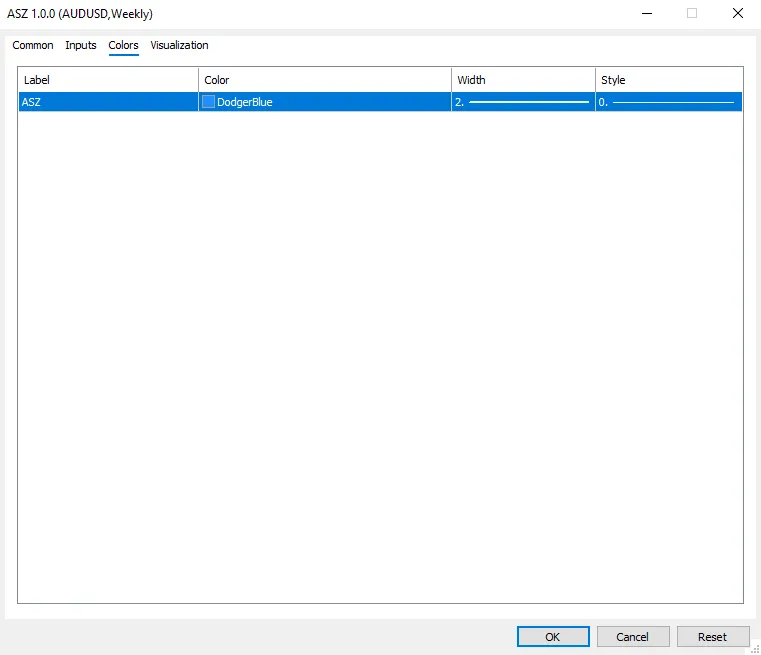Click the resize grip in the dialog corner
This screenshot has height=655, width=761.
754,648
